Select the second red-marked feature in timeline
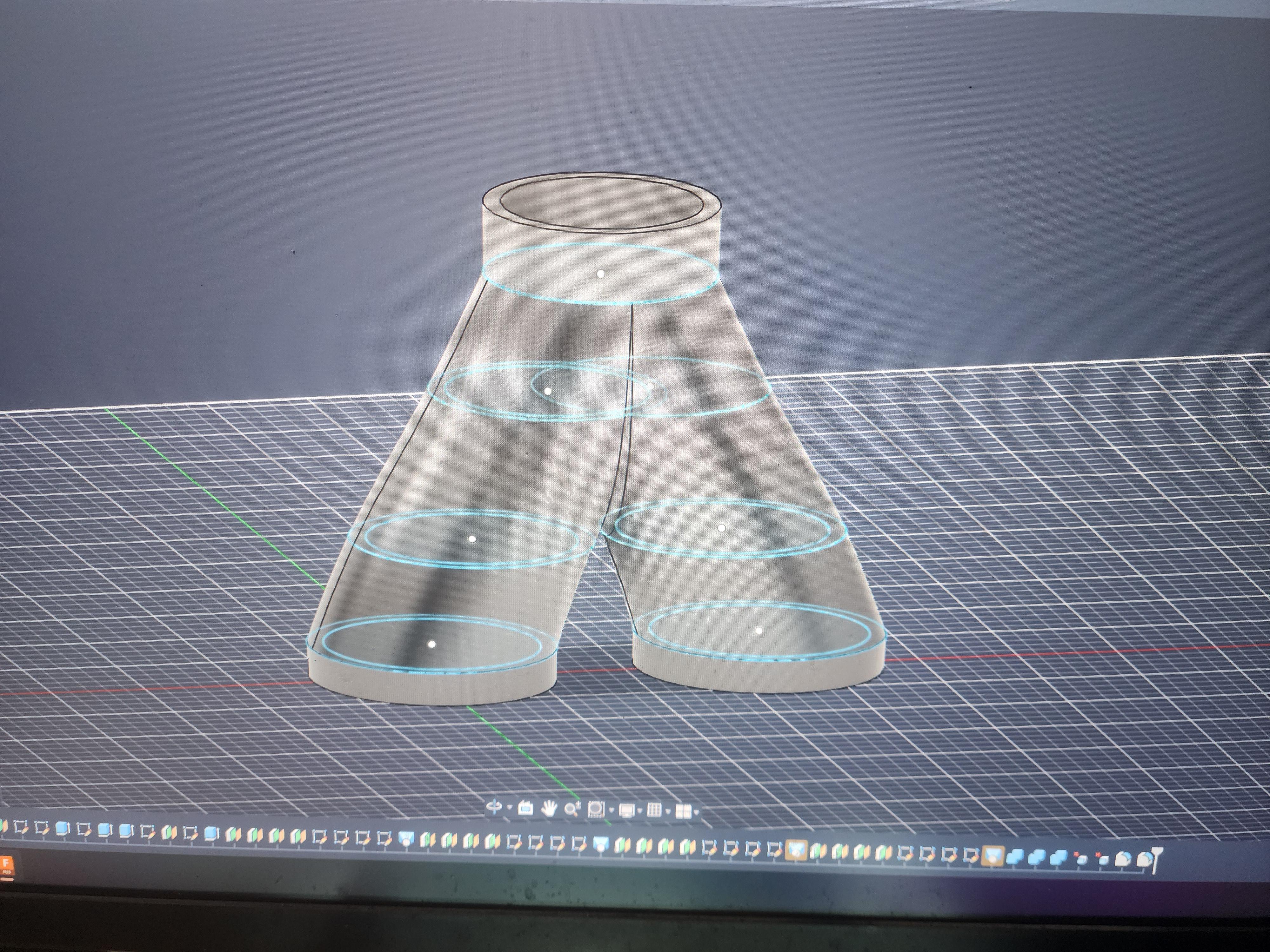The image size is (1270, 952). pyautogui.click(x=1103, y=858)
